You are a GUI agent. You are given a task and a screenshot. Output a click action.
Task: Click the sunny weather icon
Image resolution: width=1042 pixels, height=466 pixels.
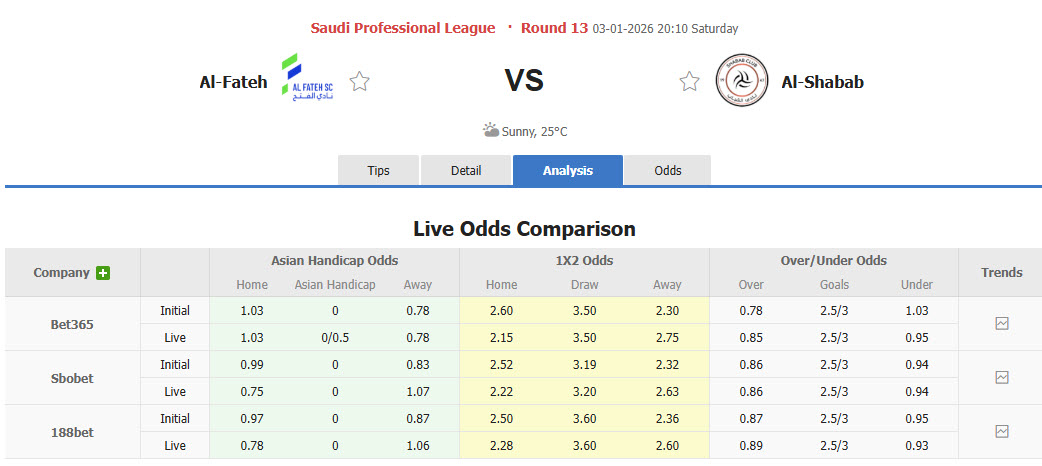[x=491, y=131]
